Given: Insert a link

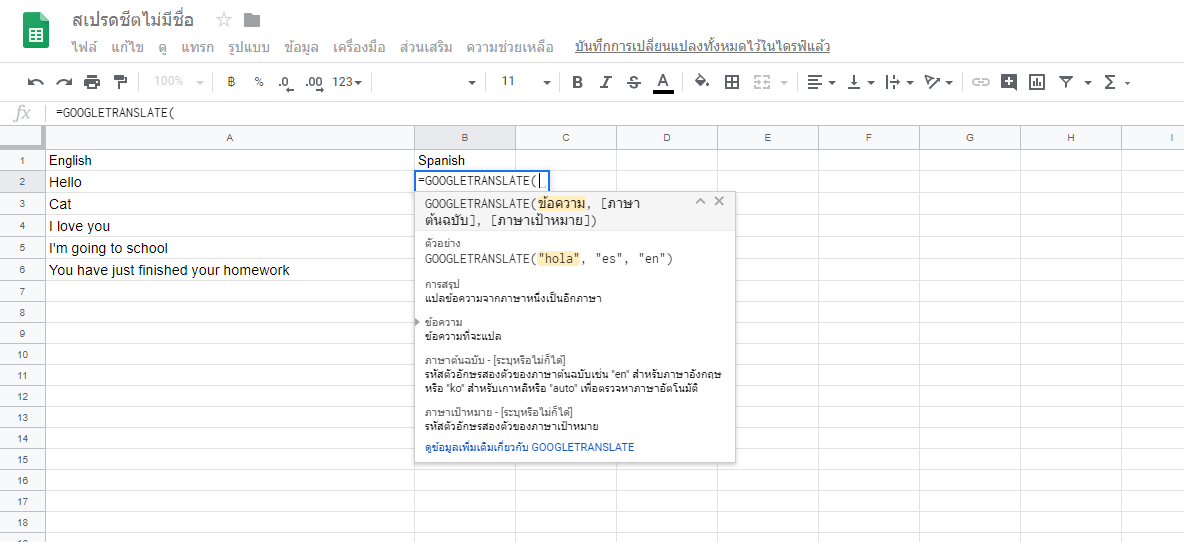Looking at the screenshot, I should click(x=980, y=82).
